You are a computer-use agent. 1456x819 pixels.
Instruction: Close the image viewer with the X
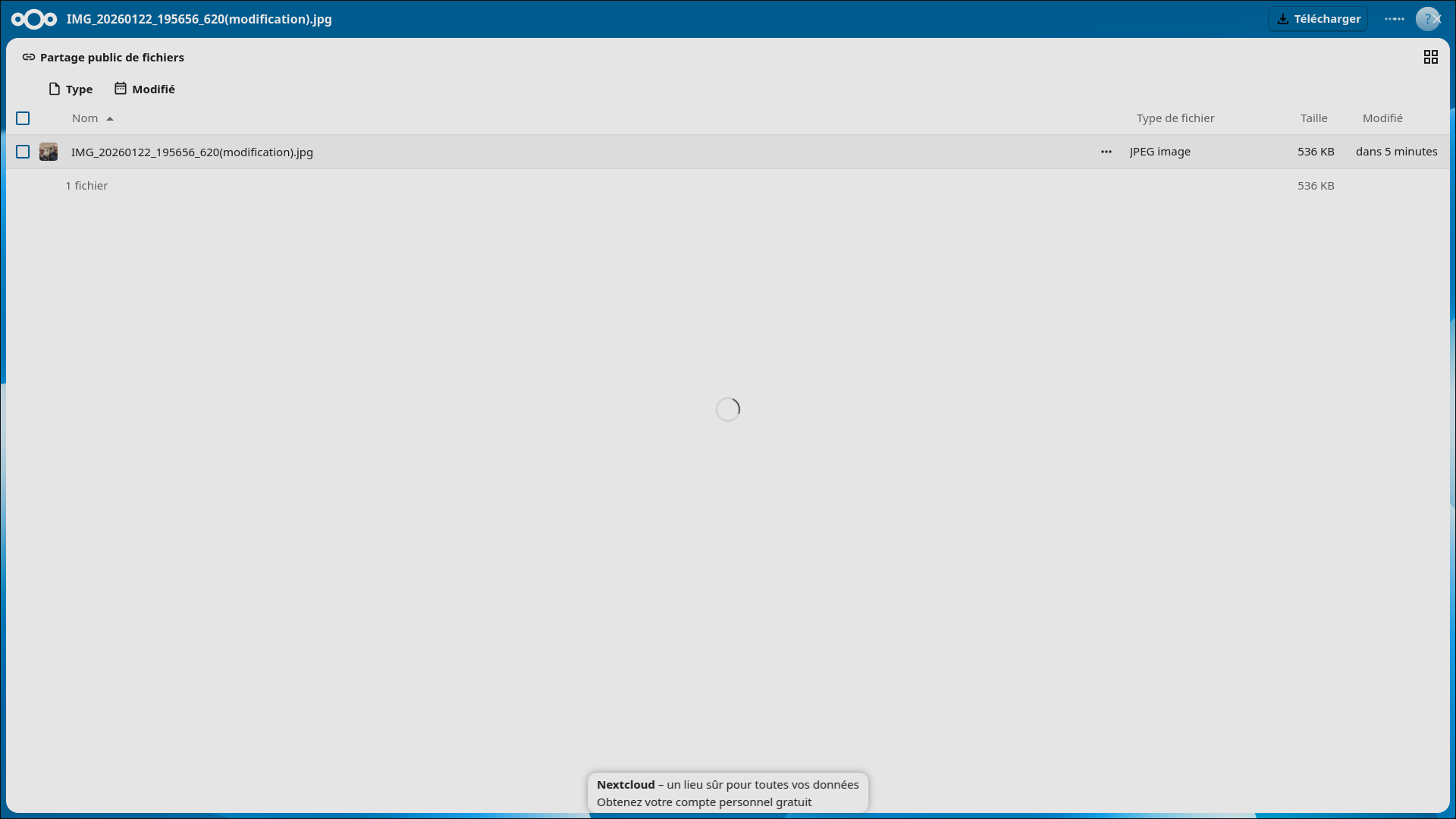coord(1437,19)
